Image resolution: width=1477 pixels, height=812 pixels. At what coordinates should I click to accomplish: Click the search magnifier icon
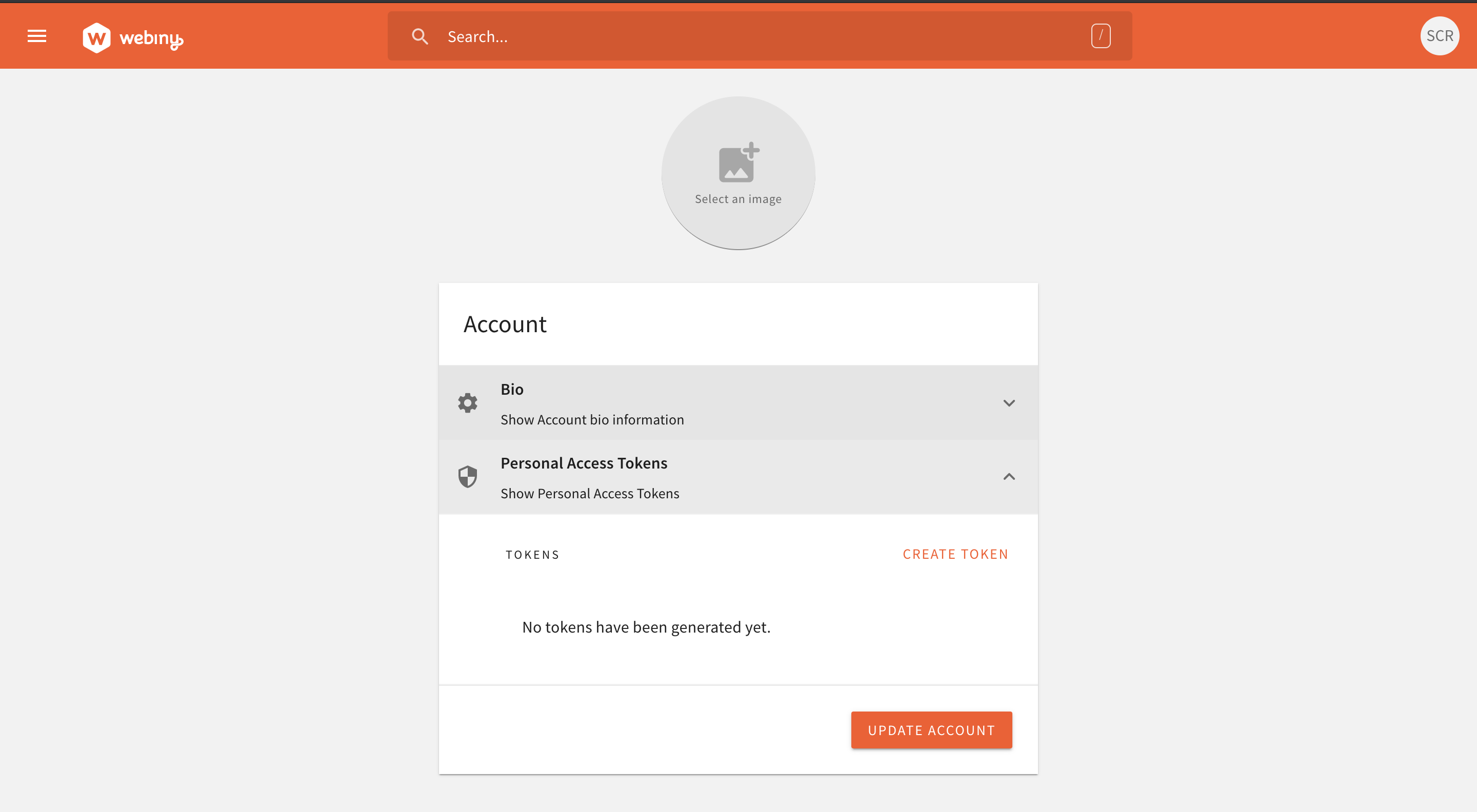tap(420, 37)
